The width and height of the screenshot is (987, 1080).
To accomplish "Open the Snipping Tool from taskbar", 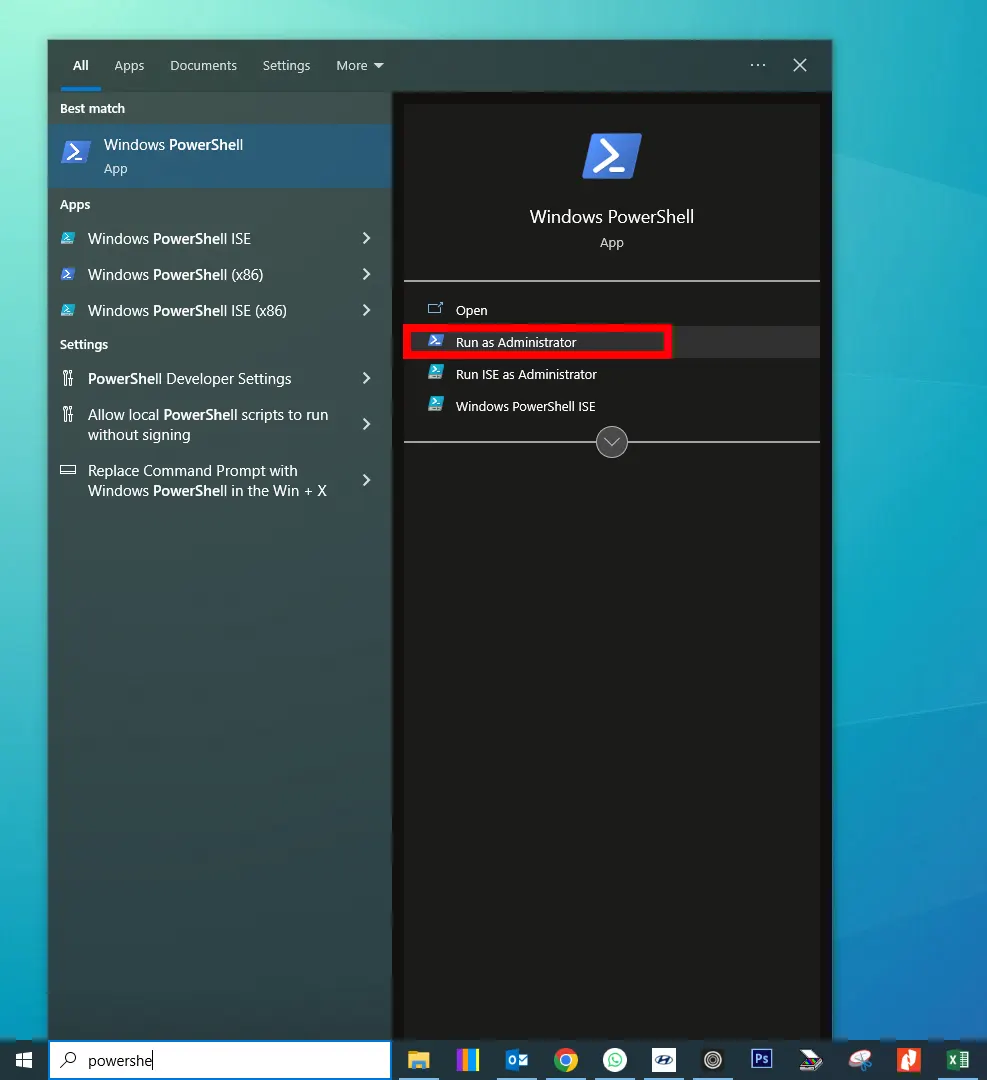I will [860, 1060].
